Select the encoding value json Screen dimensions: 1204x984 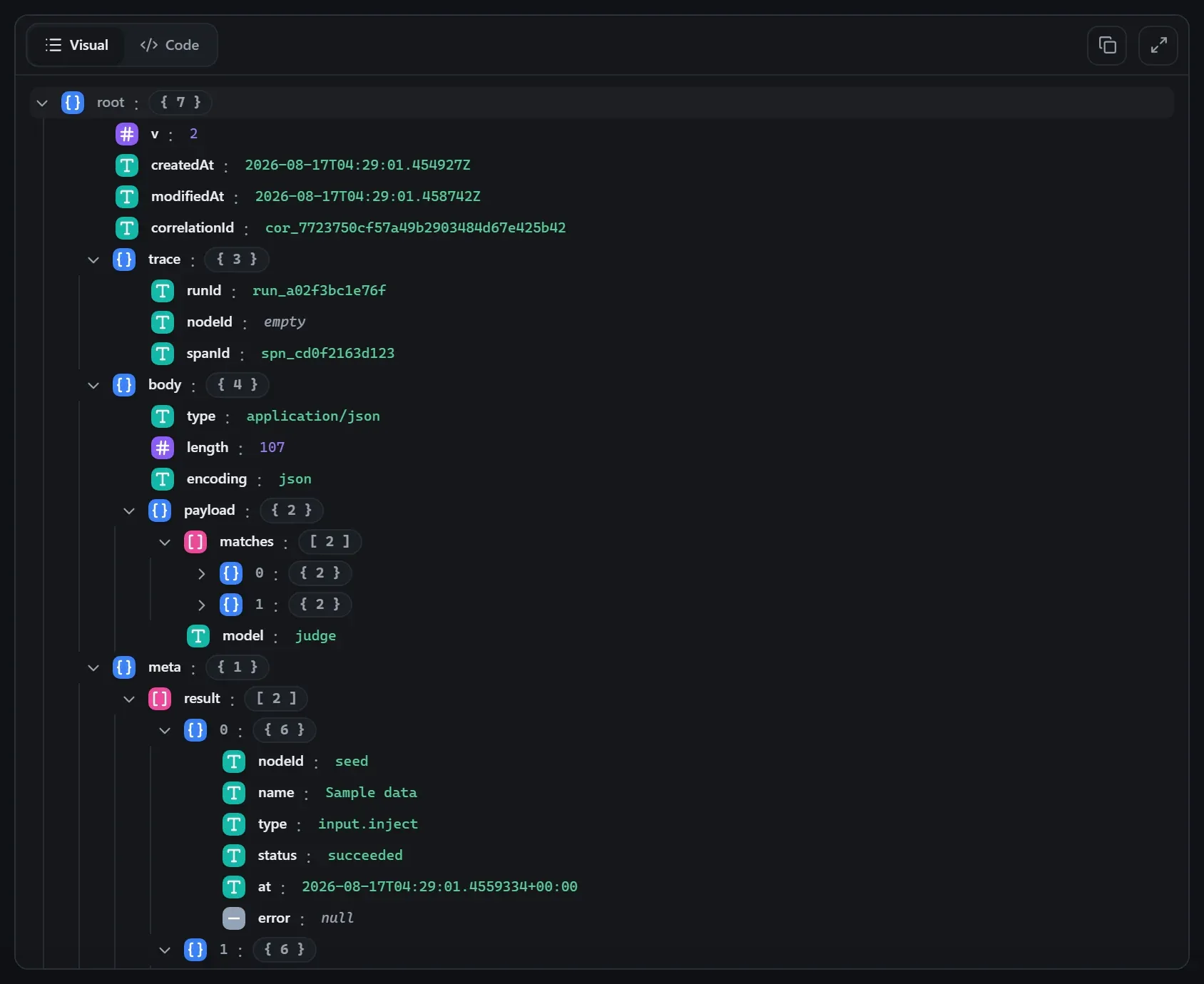pos(295,479)
